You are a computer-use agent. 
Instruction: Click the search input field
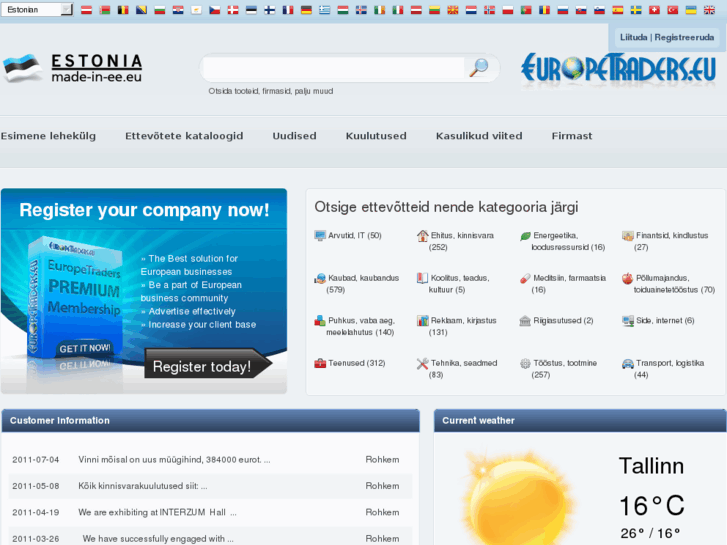(334, 68)
